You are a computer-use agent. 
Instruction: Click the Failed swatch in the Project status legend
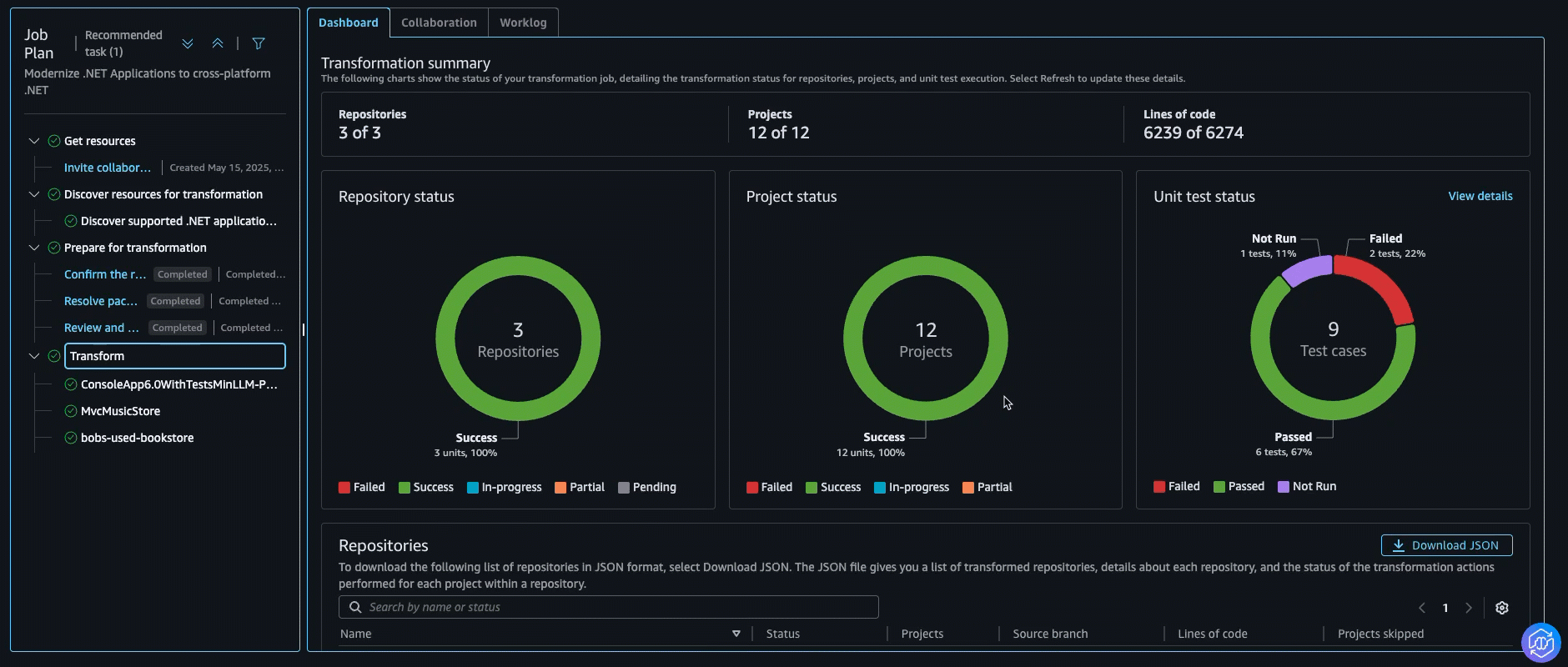click(752, 488)
